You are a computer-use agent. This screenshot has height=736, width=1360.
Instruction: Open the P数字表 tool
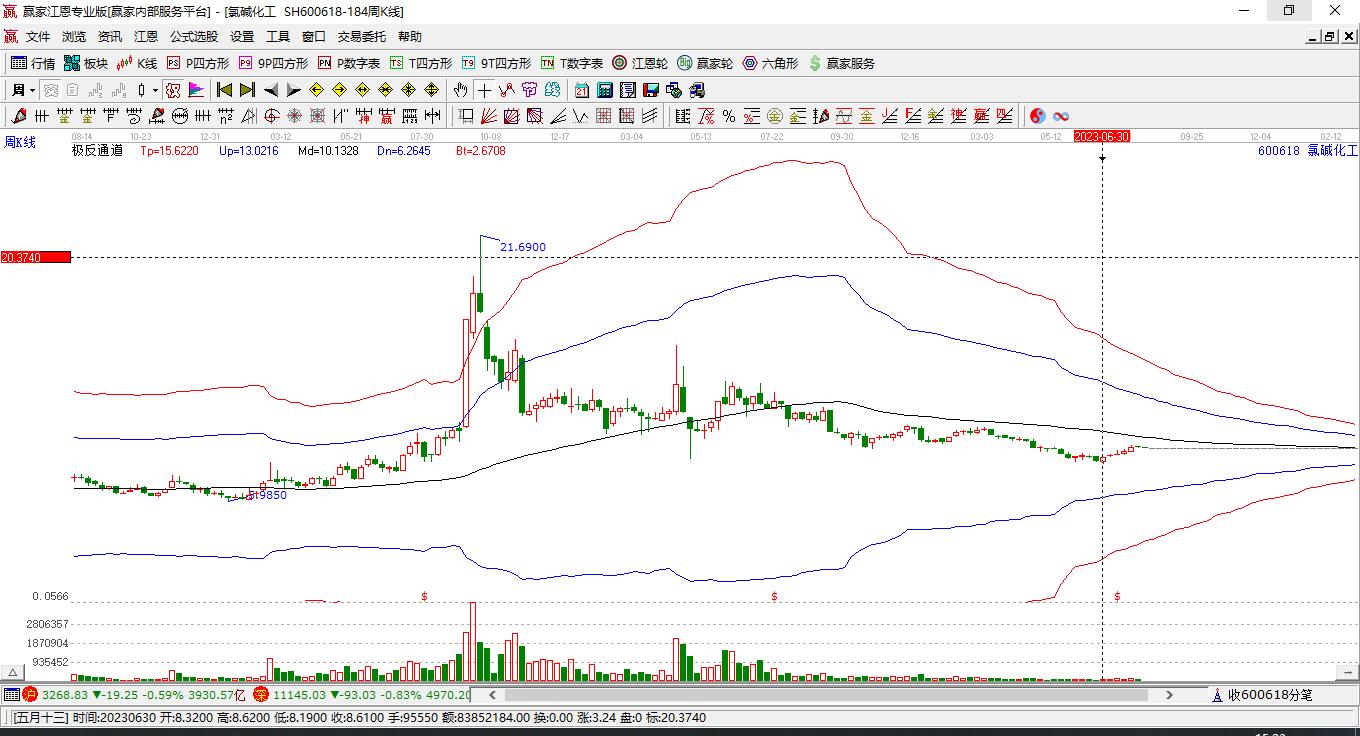[x=349, y=63]
